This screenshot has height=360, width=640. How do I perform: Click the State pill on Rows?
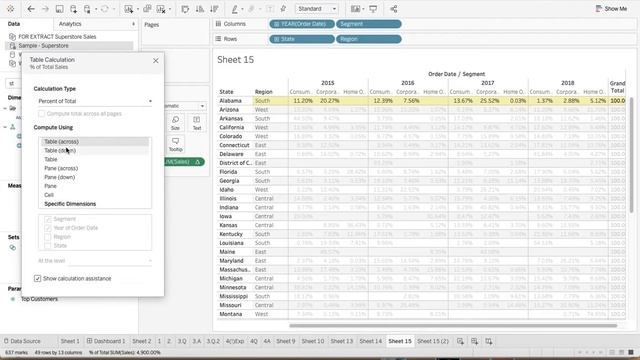coord(302,39)
